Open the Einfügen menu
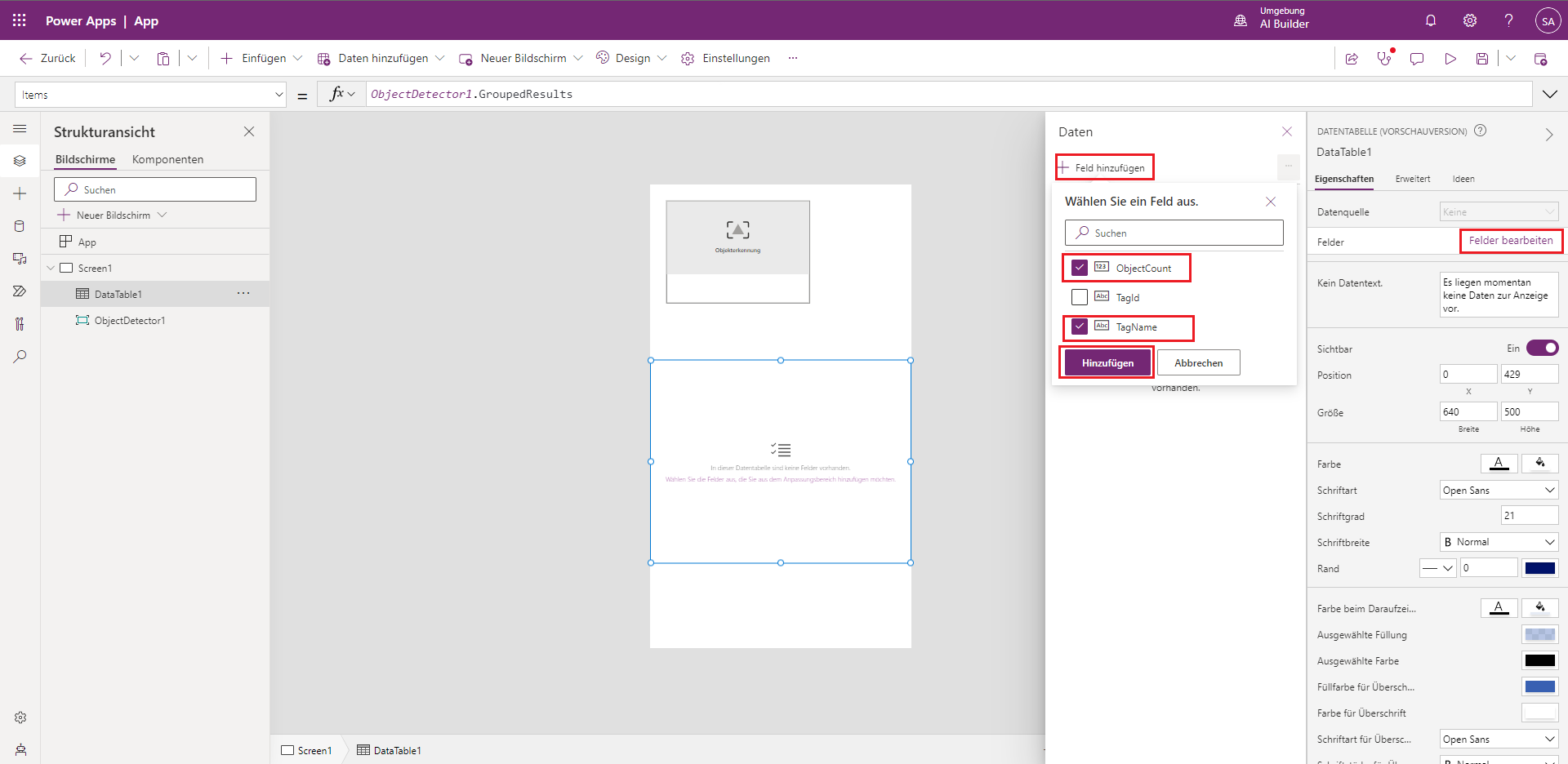 pos(261,58)
